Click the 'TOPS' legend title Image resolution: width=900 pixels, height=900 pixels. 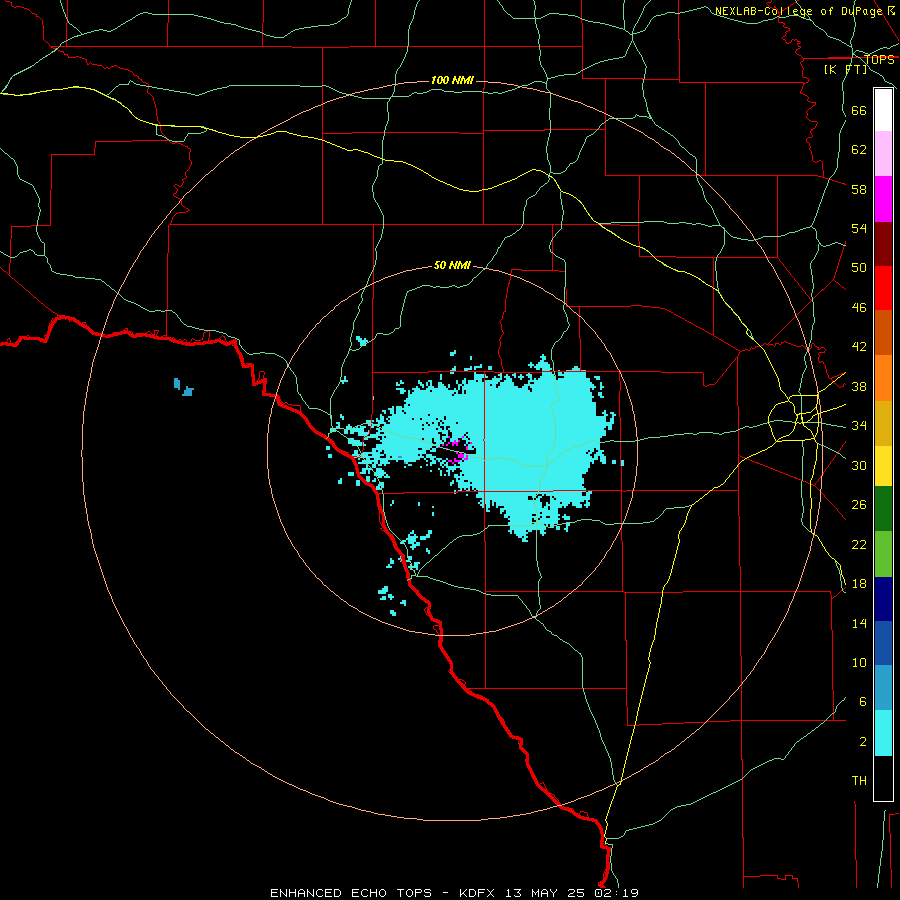click(x=879, y=60)
